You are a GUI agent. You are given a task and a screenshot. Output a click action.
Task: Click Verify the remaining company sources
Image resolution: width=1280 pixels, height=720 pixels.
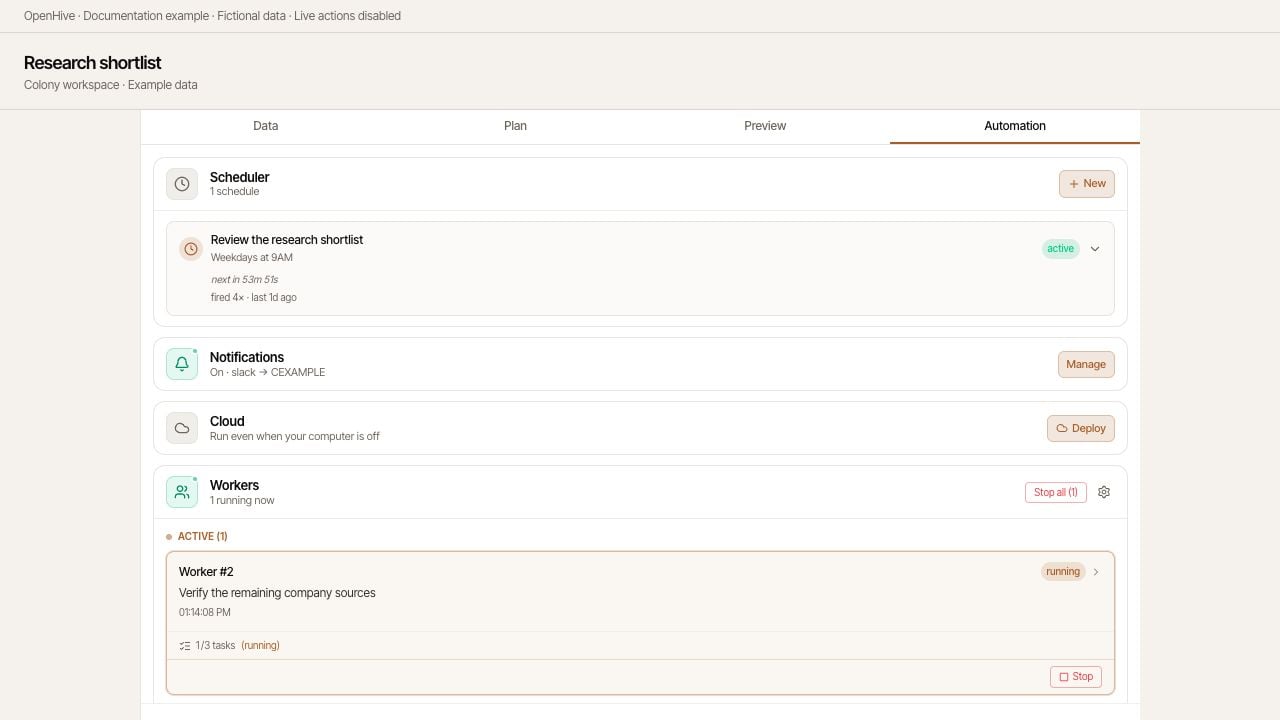pos(277,593)
